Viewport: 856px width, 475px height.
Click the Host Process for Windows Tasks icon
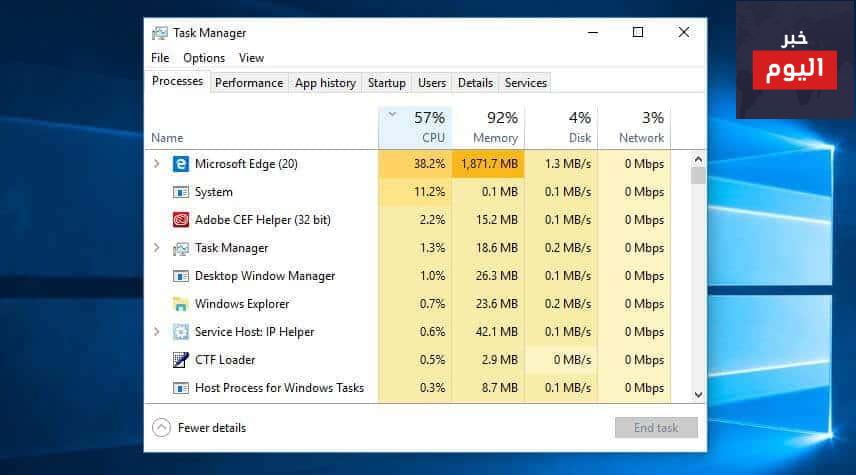pos(181,388)
